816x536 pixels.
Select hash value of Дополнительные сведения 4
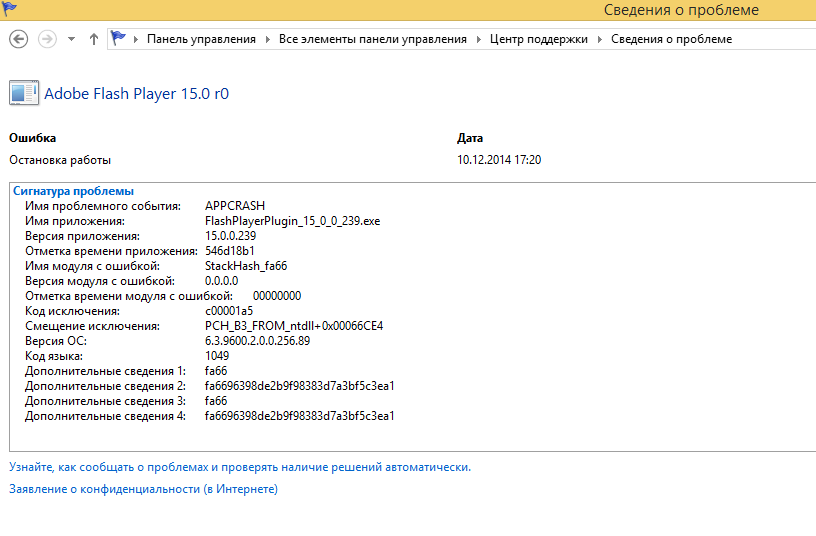point(300,416)
